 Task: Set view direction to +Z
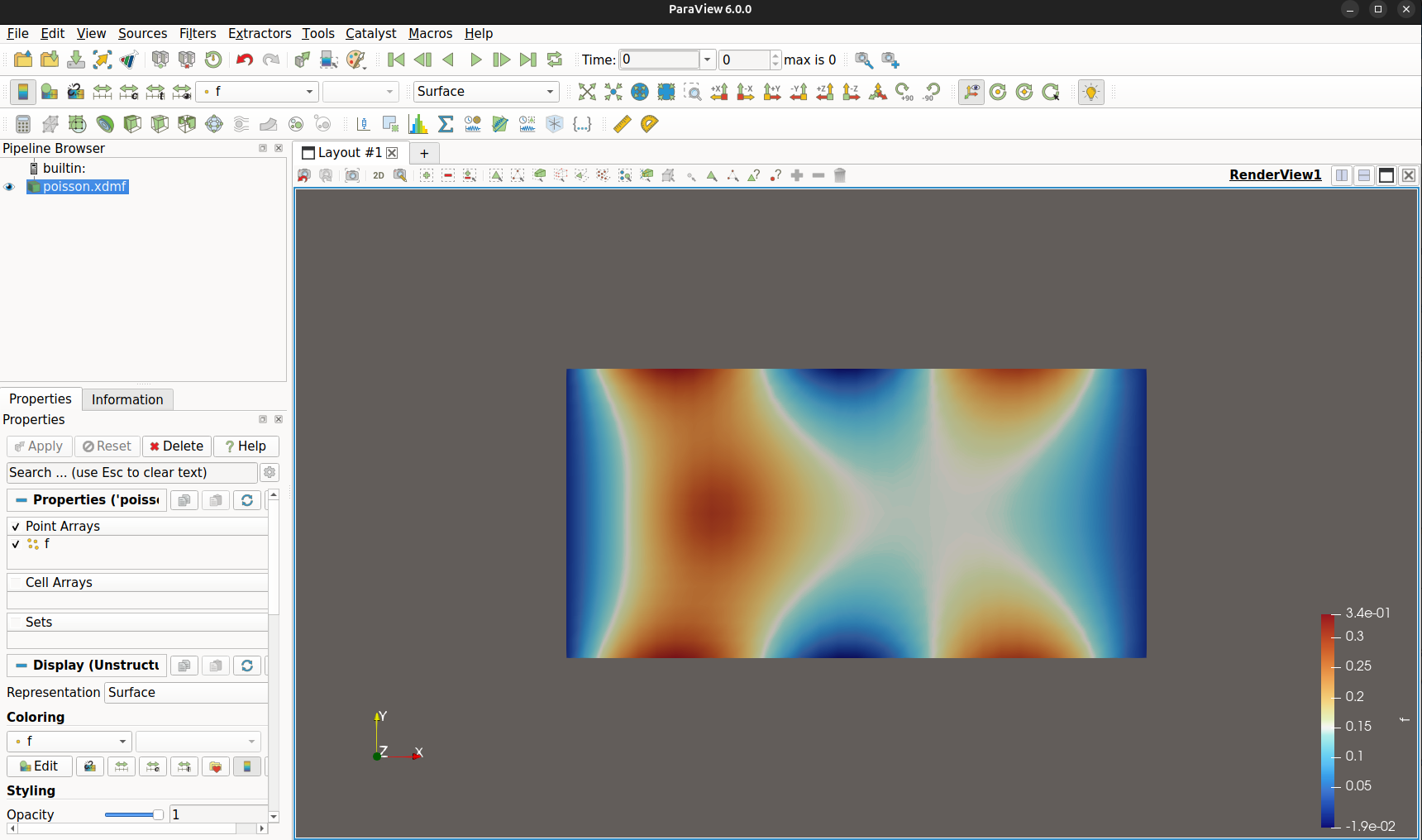click(x=825, y=92)
